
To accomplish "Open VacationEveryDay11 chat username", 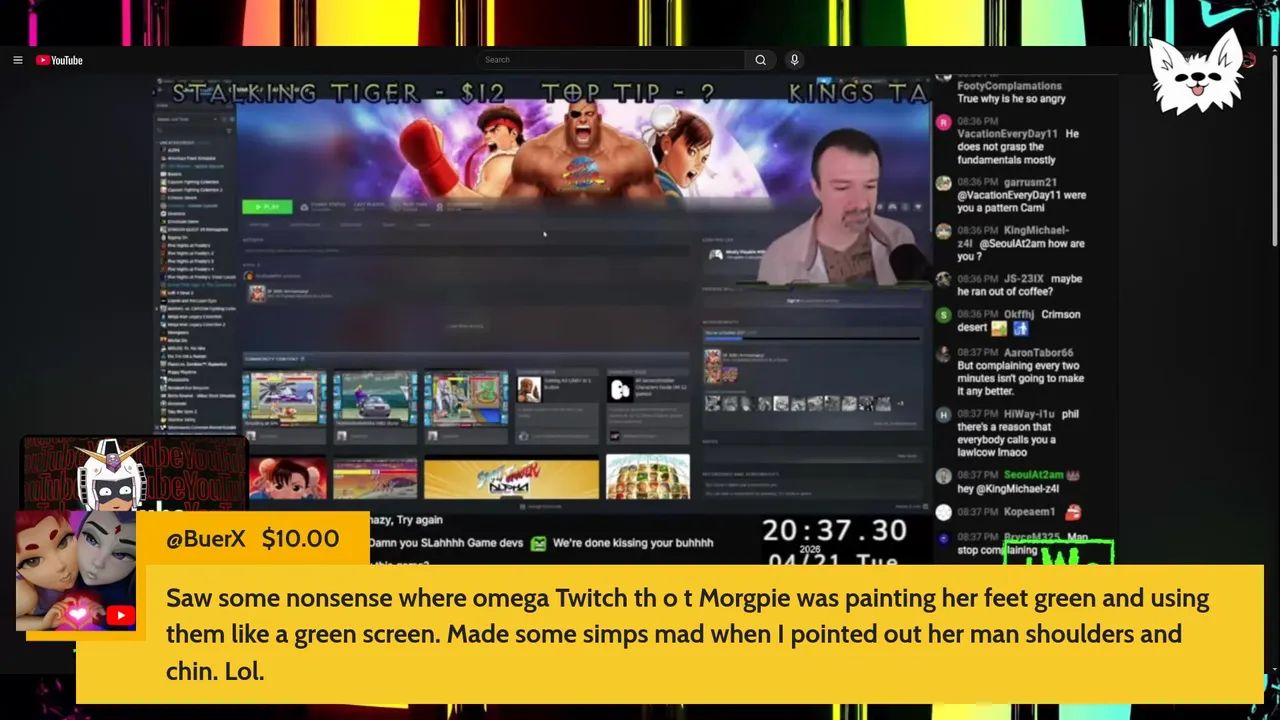I will tap(1007, 134).
